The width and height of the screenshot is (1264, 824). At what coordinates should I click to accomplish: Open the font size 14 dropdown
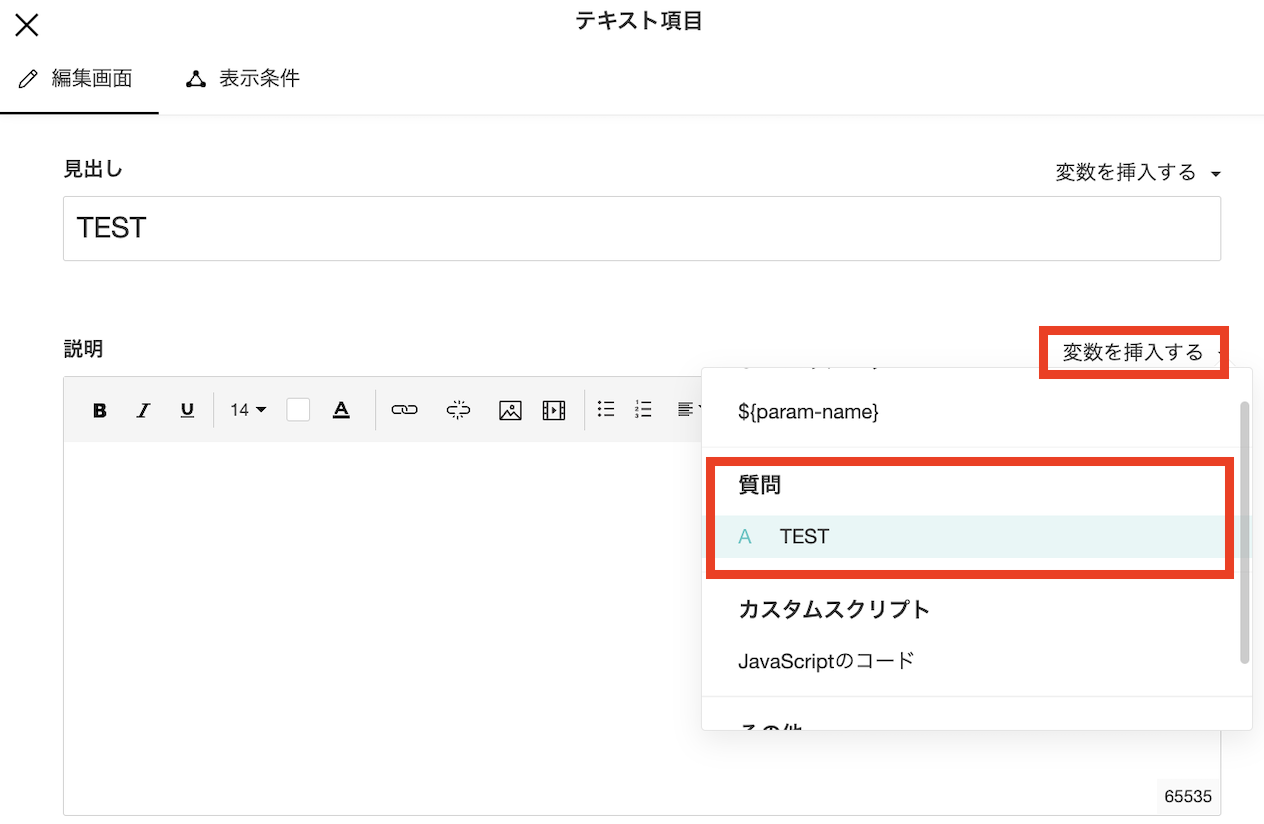[248, 410]
